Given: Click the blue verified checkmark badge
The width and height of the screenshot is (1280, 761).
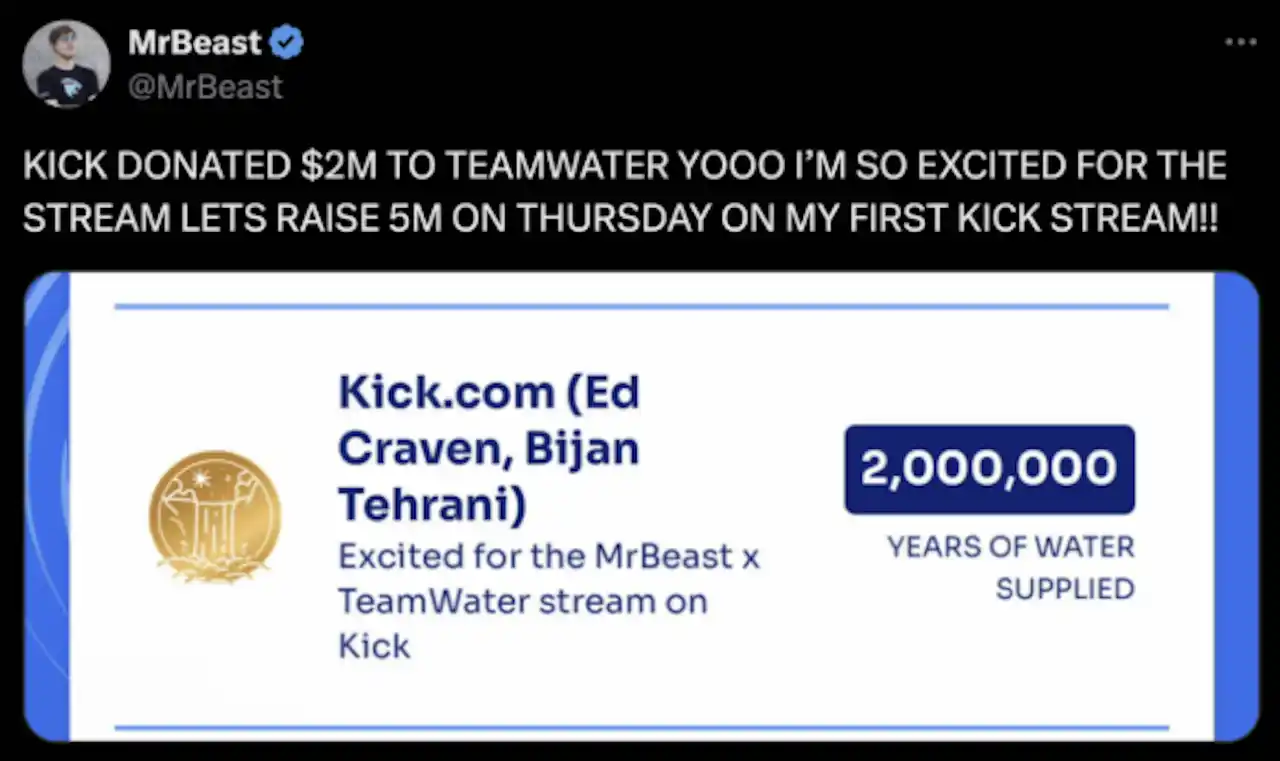Looking at the screenshot, I should [x=288, y=43].
